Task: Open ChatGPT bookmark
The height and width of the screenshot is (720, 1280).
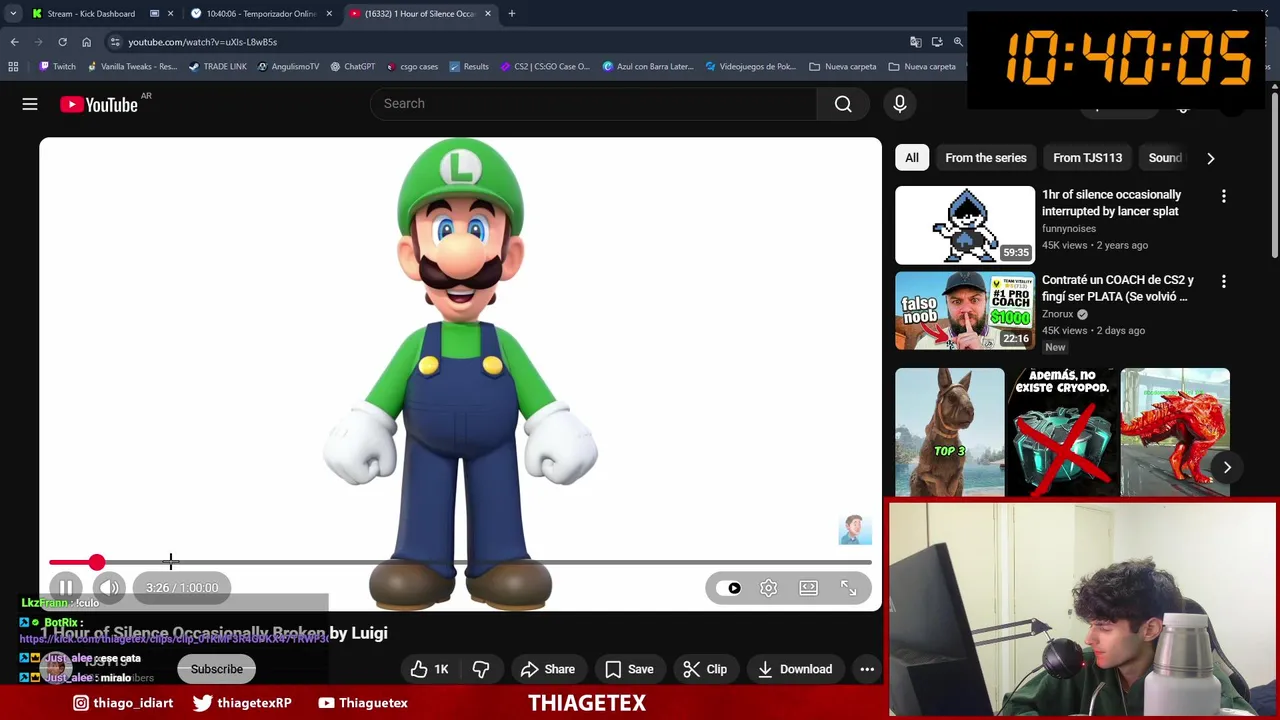Action: pyautogui.click(x=352, y=67)
